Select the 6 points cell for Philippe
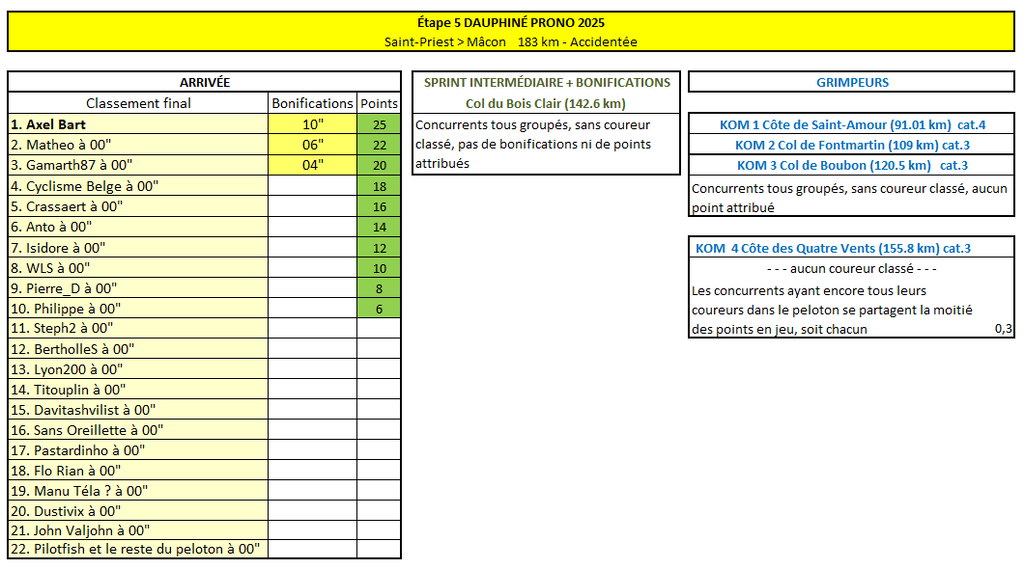 coord(379,309)
